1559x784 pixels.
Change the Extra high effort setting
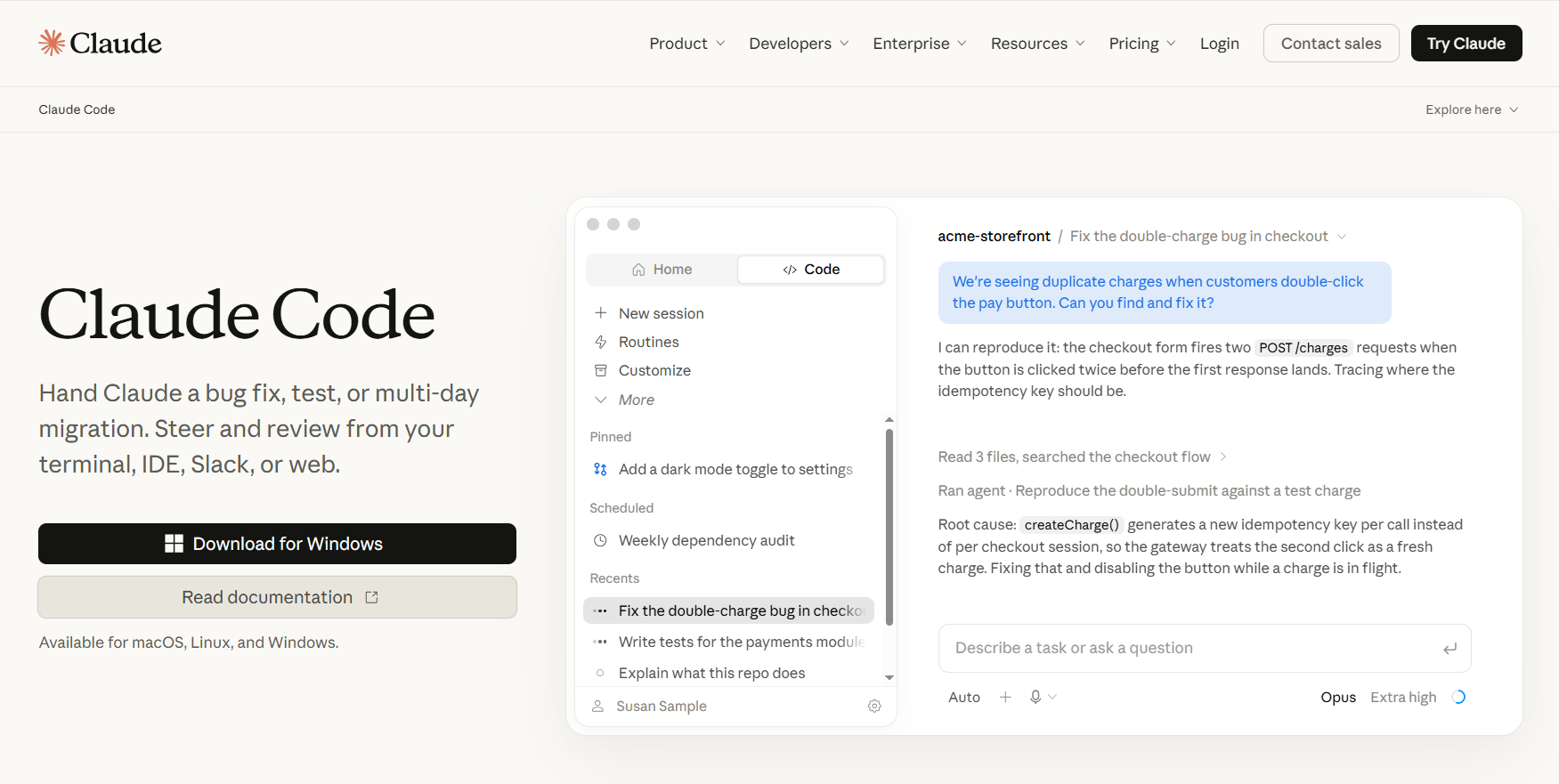click(1403, 697)
